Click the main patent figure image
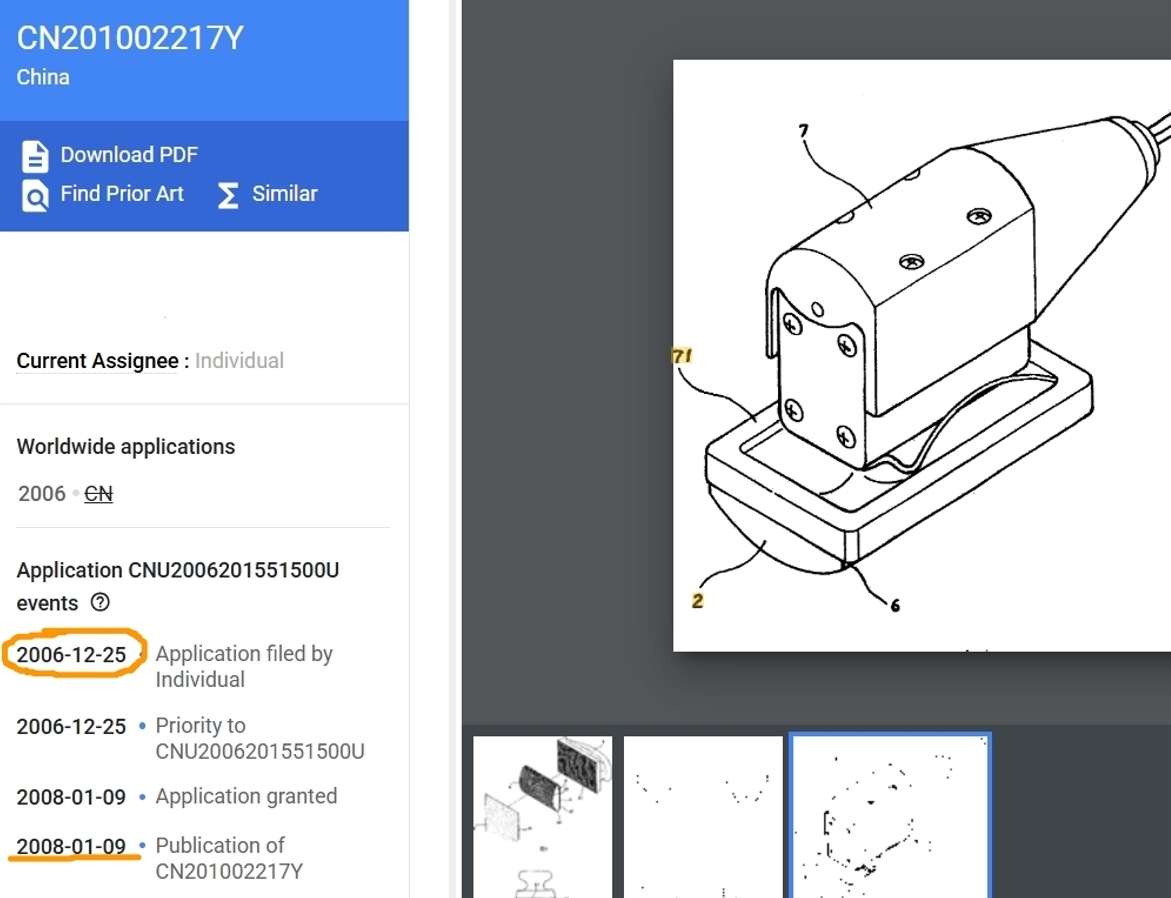1171x898 pixels. tap(922, 356)
